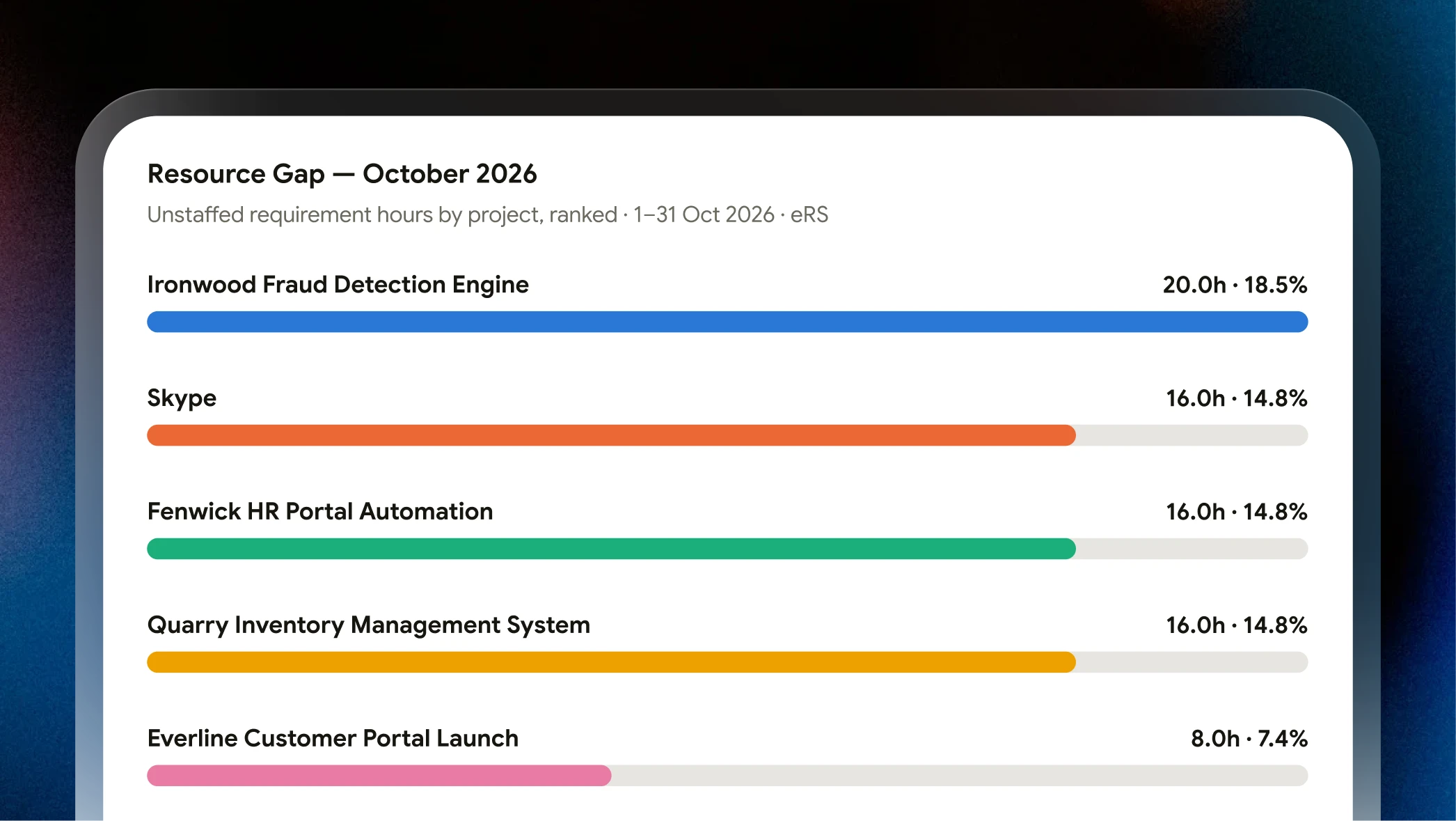Click the 'Resource Gap — October 2026' title
The width and height of the screenshot is (1456, 821).
[x=342, y=174]
